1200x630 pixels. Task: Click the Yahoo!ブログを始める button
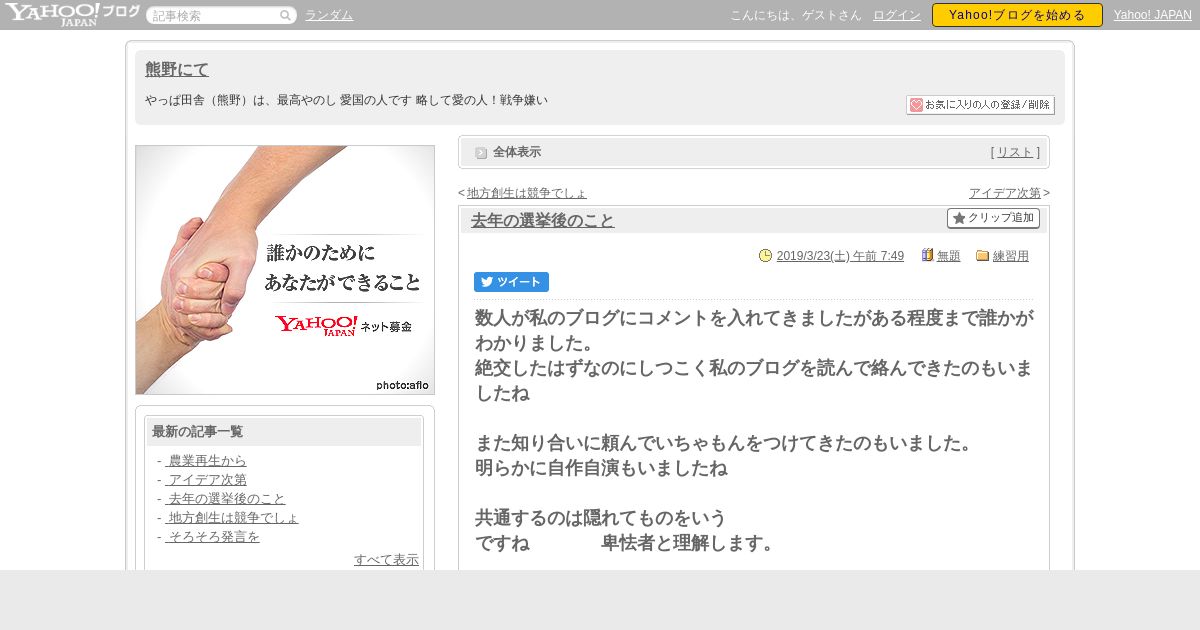click(x=1017, y=15)
